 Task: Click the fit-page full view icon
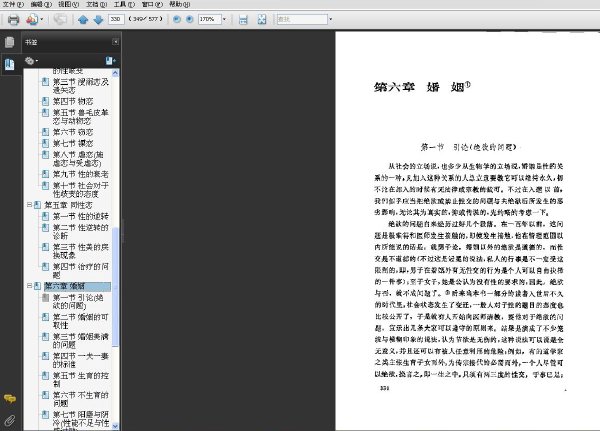(x=262, y=20)
